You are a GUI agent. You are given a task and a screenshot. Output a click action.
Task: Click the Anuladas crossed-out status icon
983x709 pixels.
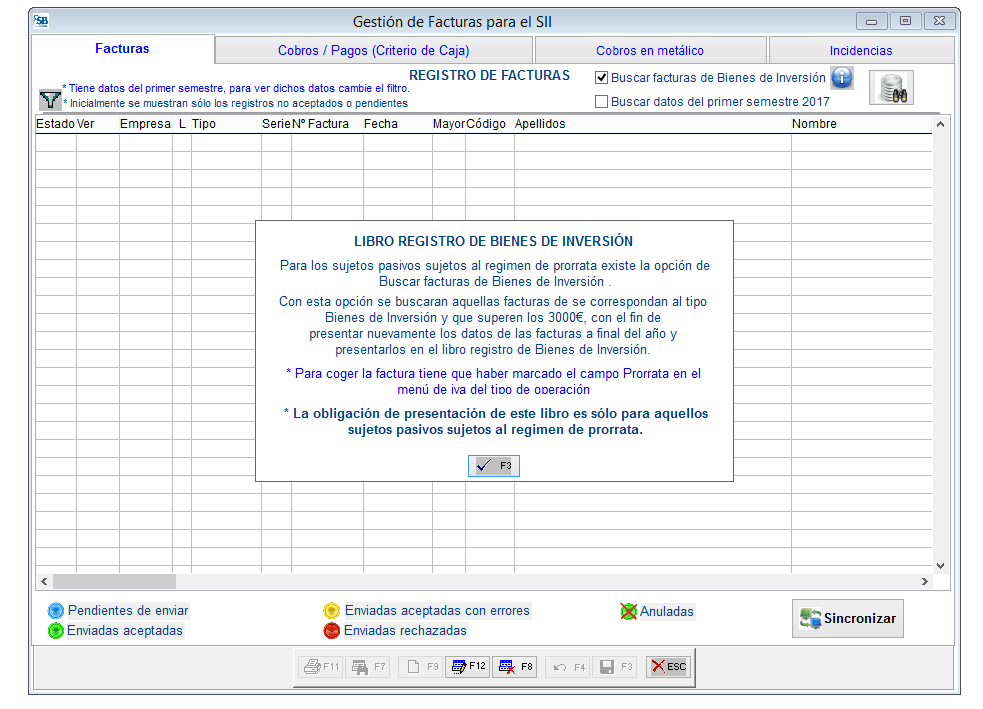click(x=629, y=611)
